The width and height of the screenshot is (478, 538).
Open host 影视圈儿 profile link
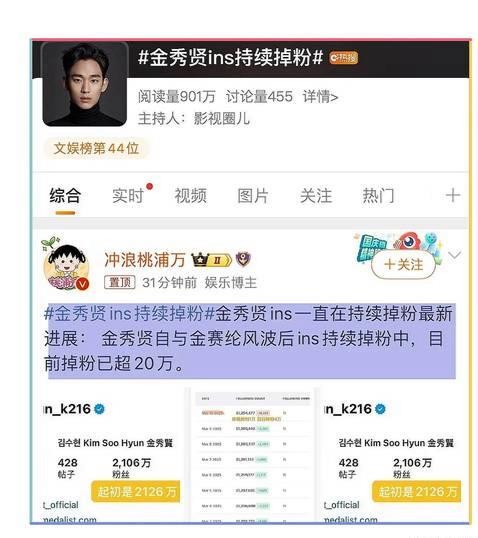(x=222, y=119)
